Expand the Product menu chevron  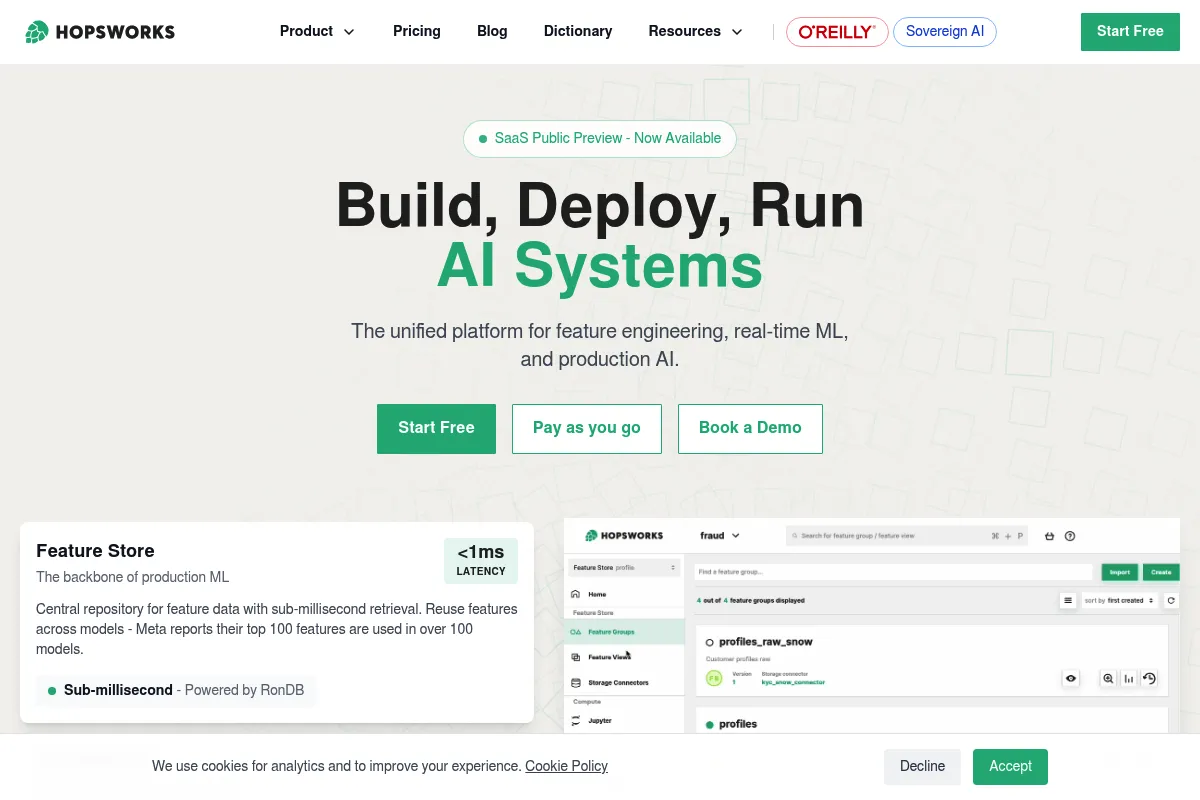click(349, 32)
